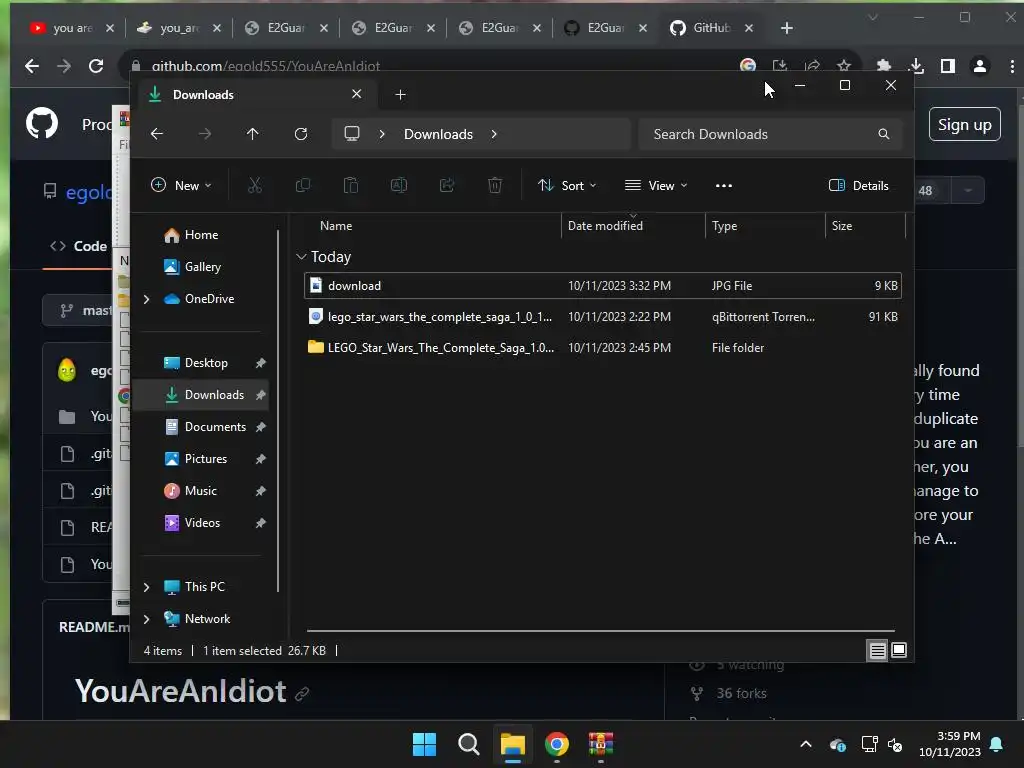Expand This PC in navigation pane
The image size is (1024, 768).
point(146,587)
